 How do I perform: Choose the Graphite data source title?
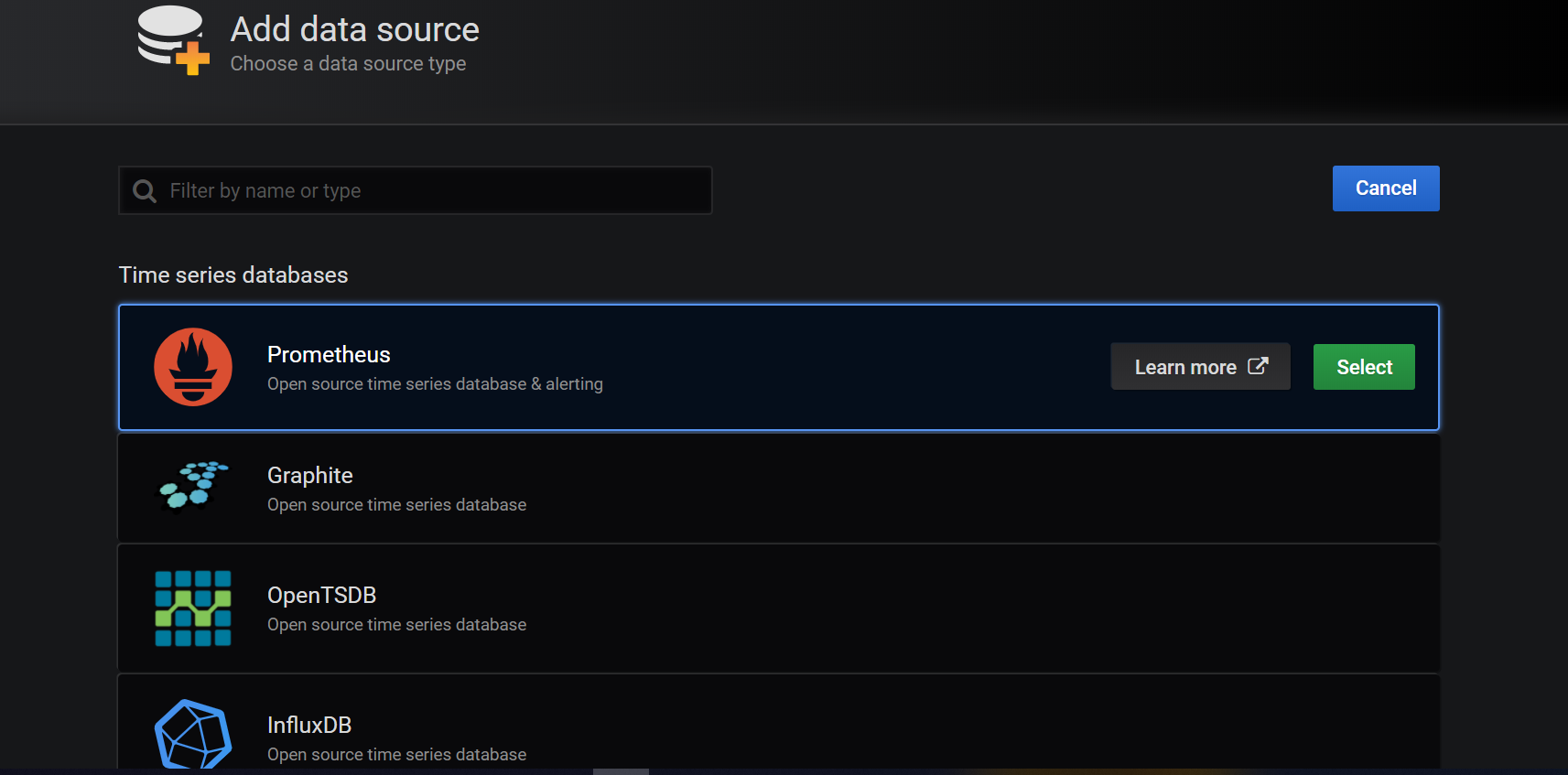pyautogui.click(x=310, y=476)
